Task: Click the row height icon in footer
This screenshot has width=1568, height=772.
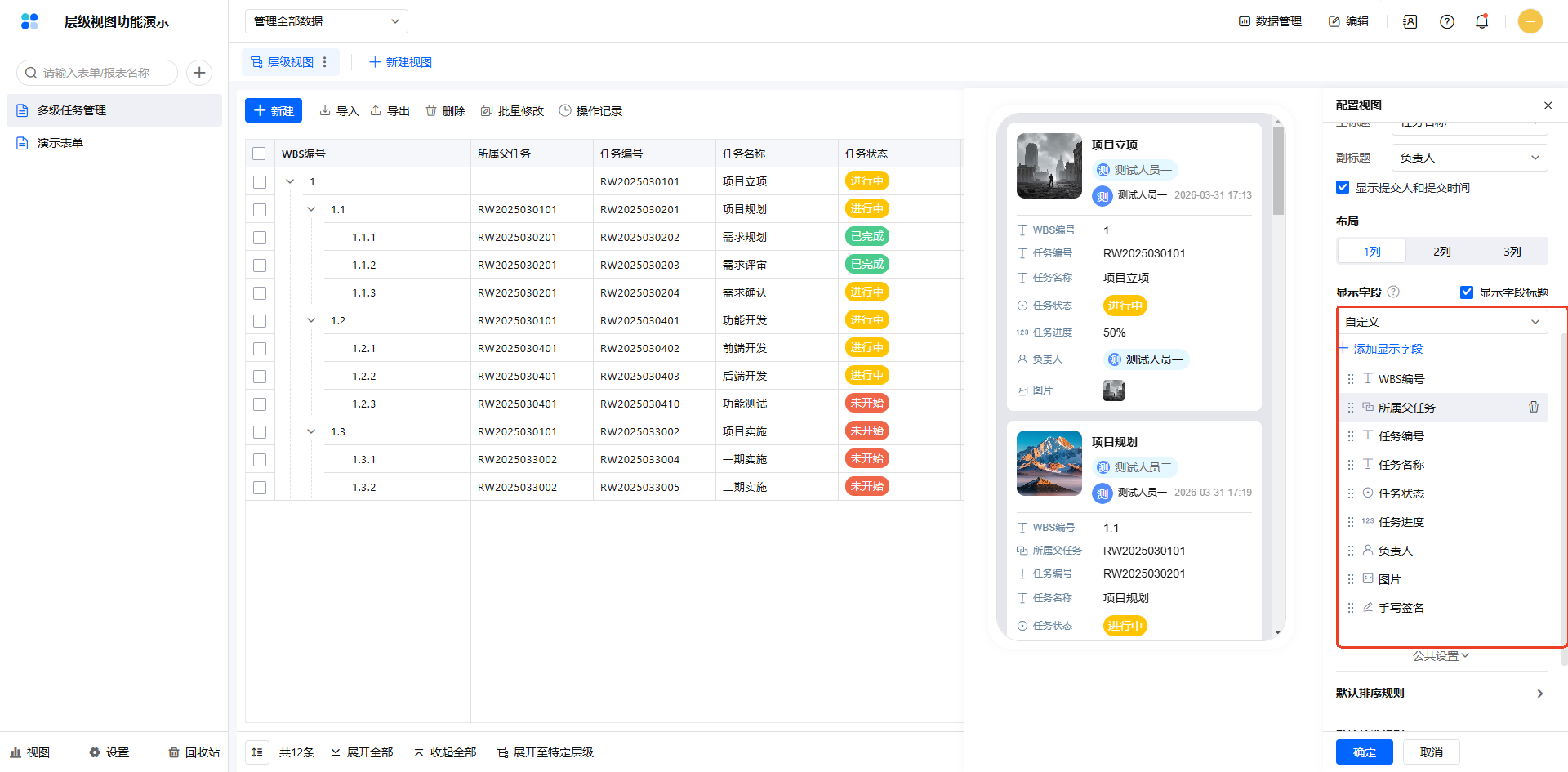Action: click(257, 752)
